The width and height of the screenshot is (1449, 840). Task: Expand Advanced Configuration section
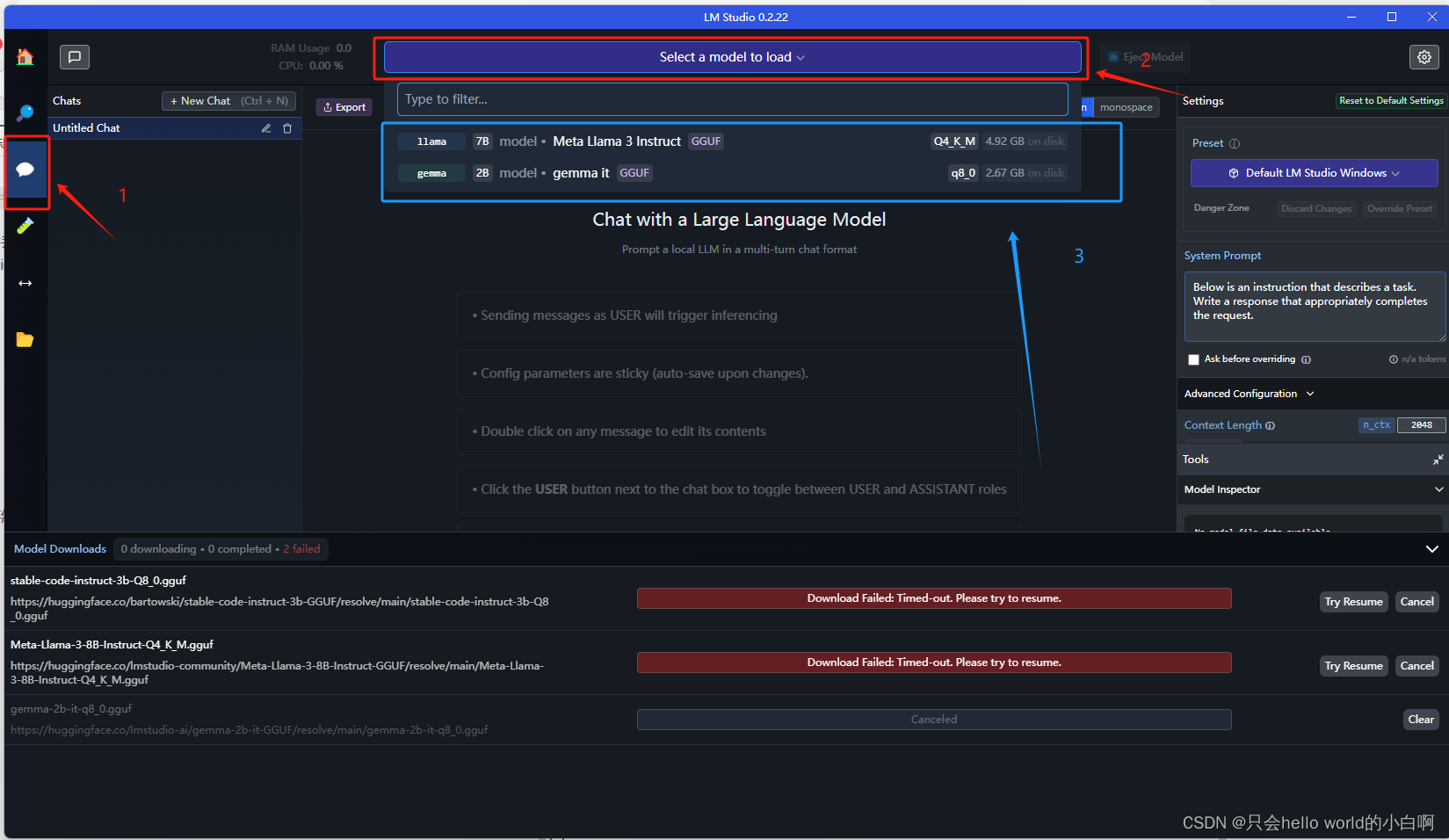point(1249,394)
